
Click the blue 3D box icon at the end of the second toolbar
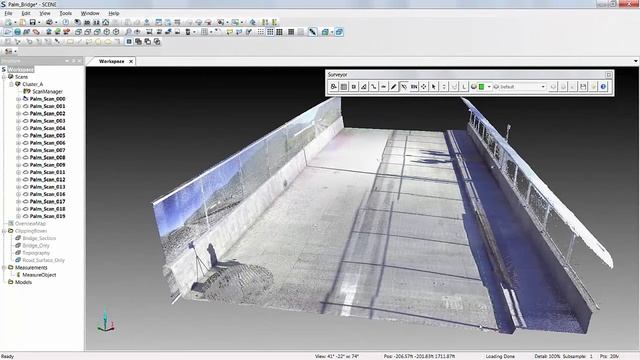[339, 32]
